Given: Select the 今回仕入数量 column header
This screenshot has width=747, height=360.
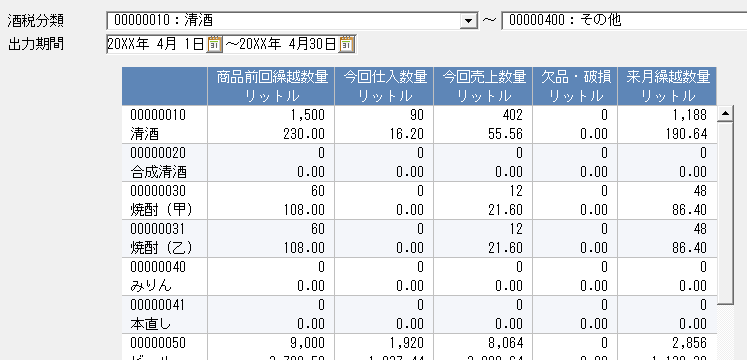Looking at the screenshot, I should click(384, 86).
